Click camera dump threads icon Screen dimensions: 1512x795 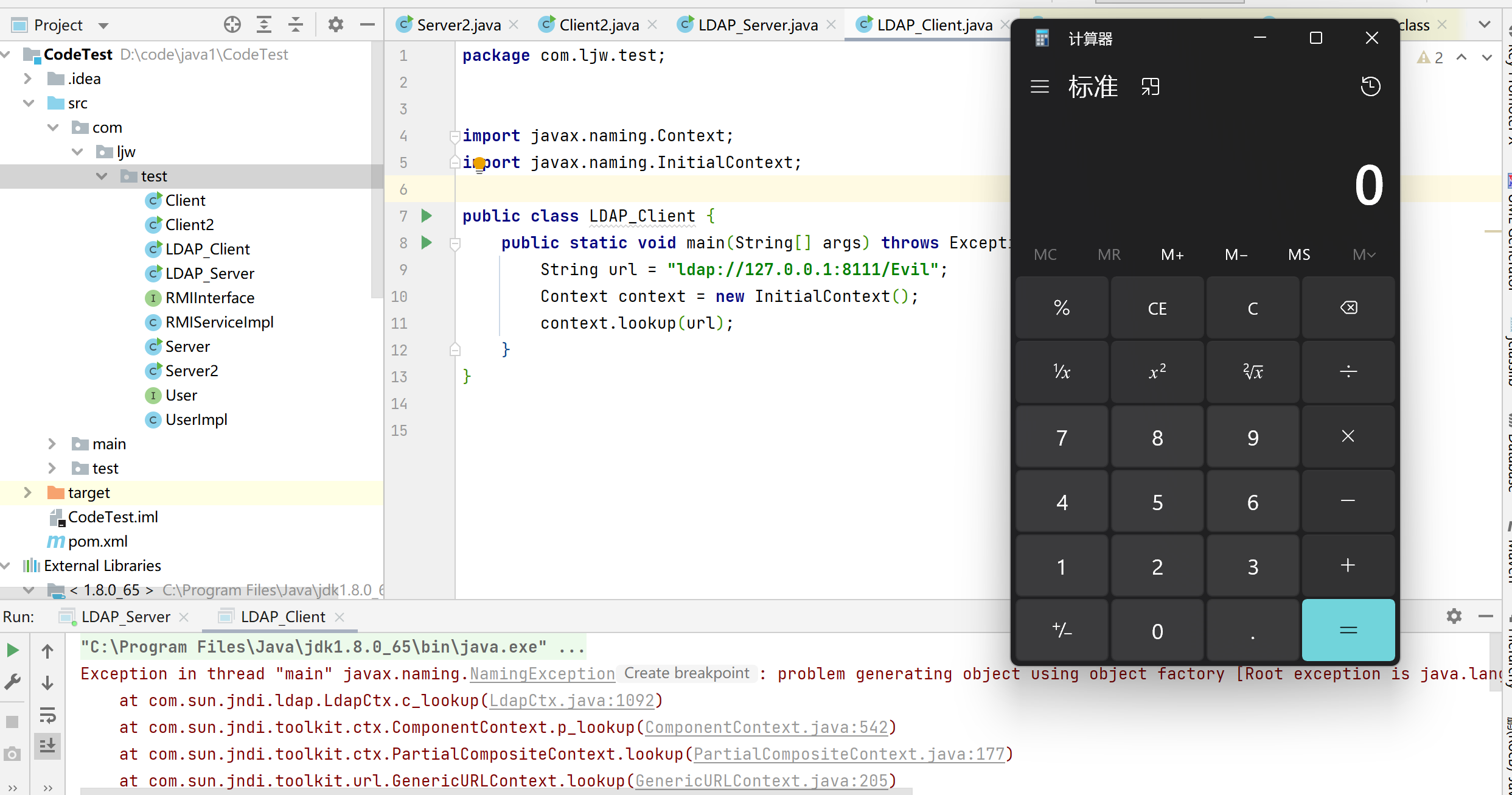pos(12,754)
